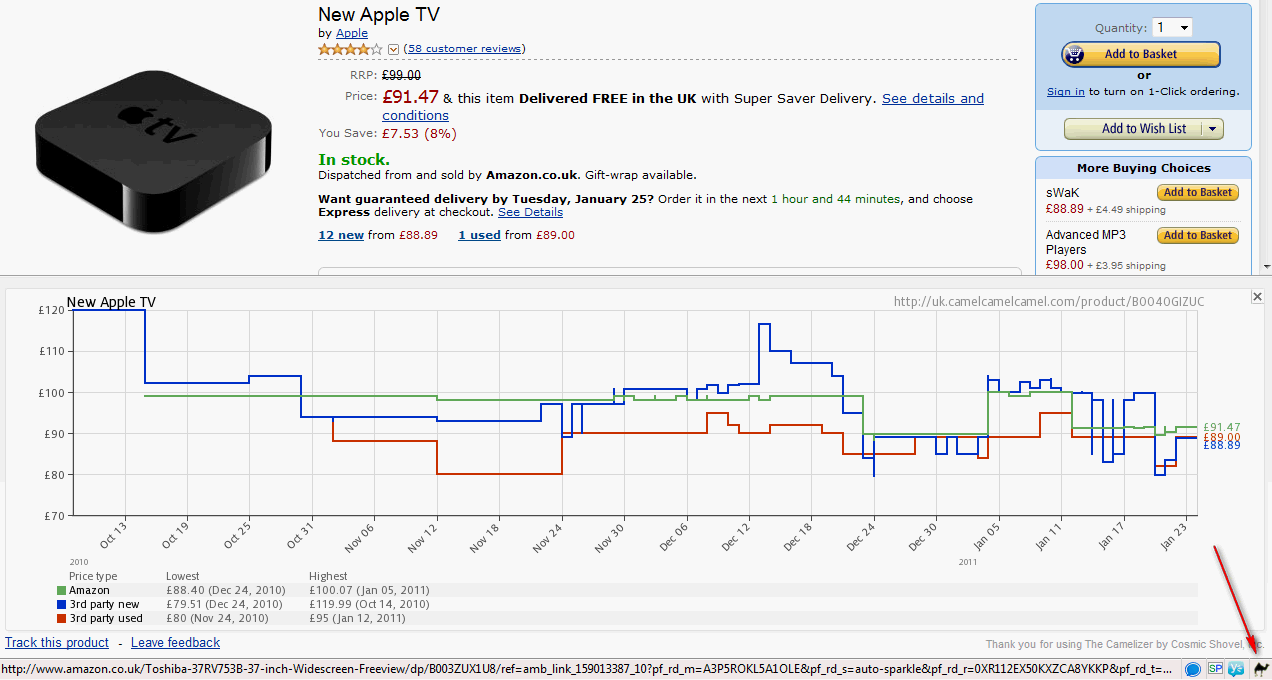Screen dimensions: 1272x680
Task: Open the 58 customer reviews link
Action: click(465, 49)
